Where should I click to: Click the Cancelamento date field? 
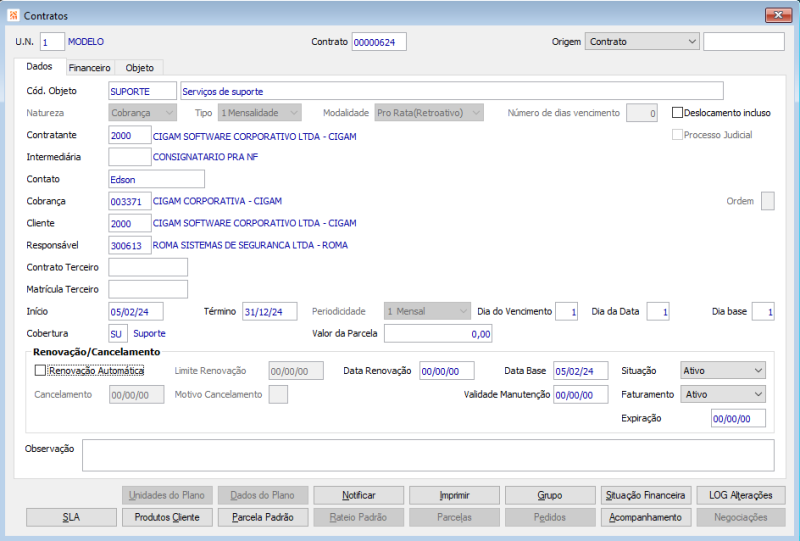coord(137,395)
